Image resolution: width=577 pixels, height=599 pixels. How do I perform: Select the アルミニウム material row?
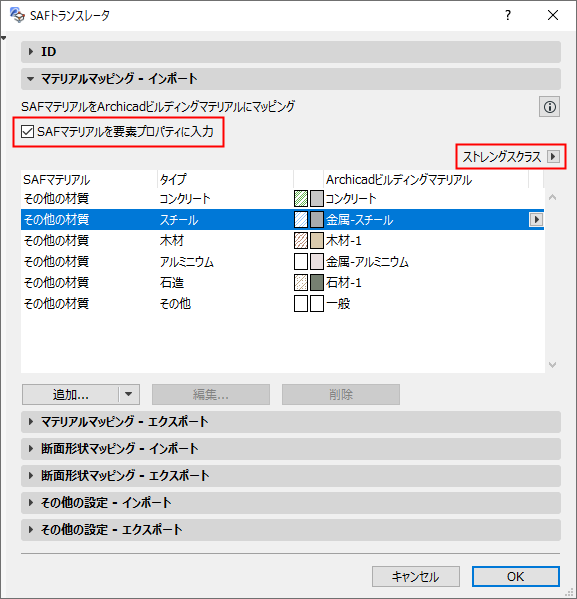tap(282, 262)
